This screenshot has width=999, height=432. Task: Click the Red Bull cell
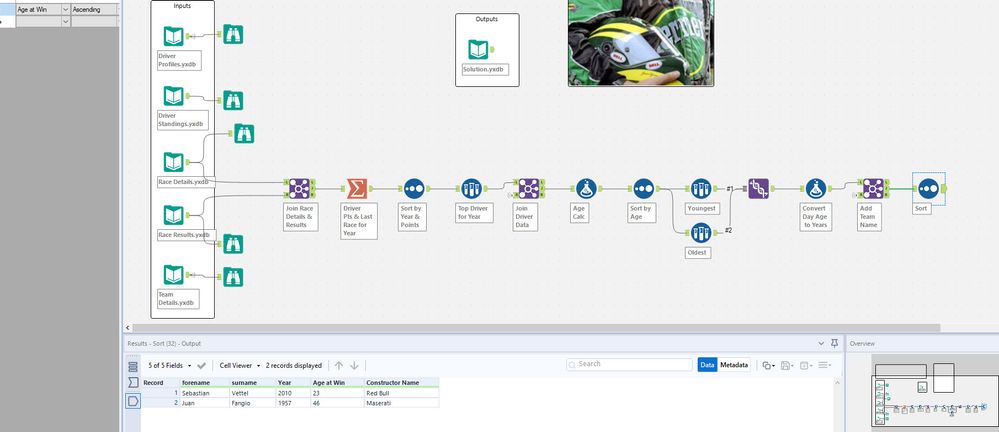tap(402, 393)
